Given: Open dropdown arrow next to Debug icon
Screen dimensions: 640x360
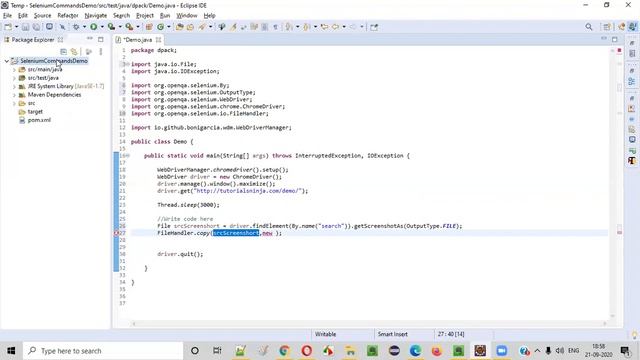Looking at the screenshot, I should tap(84, 27).
